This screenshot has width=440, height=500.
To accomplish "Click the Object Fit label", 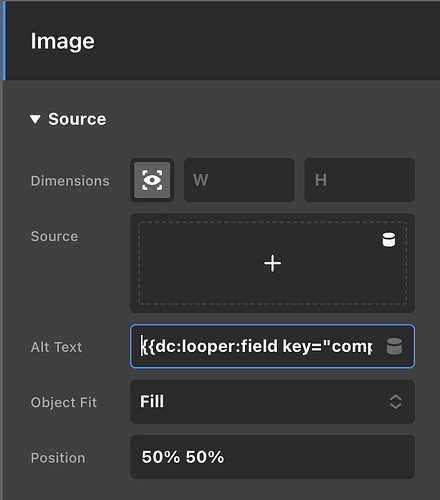I will point(64,403).
